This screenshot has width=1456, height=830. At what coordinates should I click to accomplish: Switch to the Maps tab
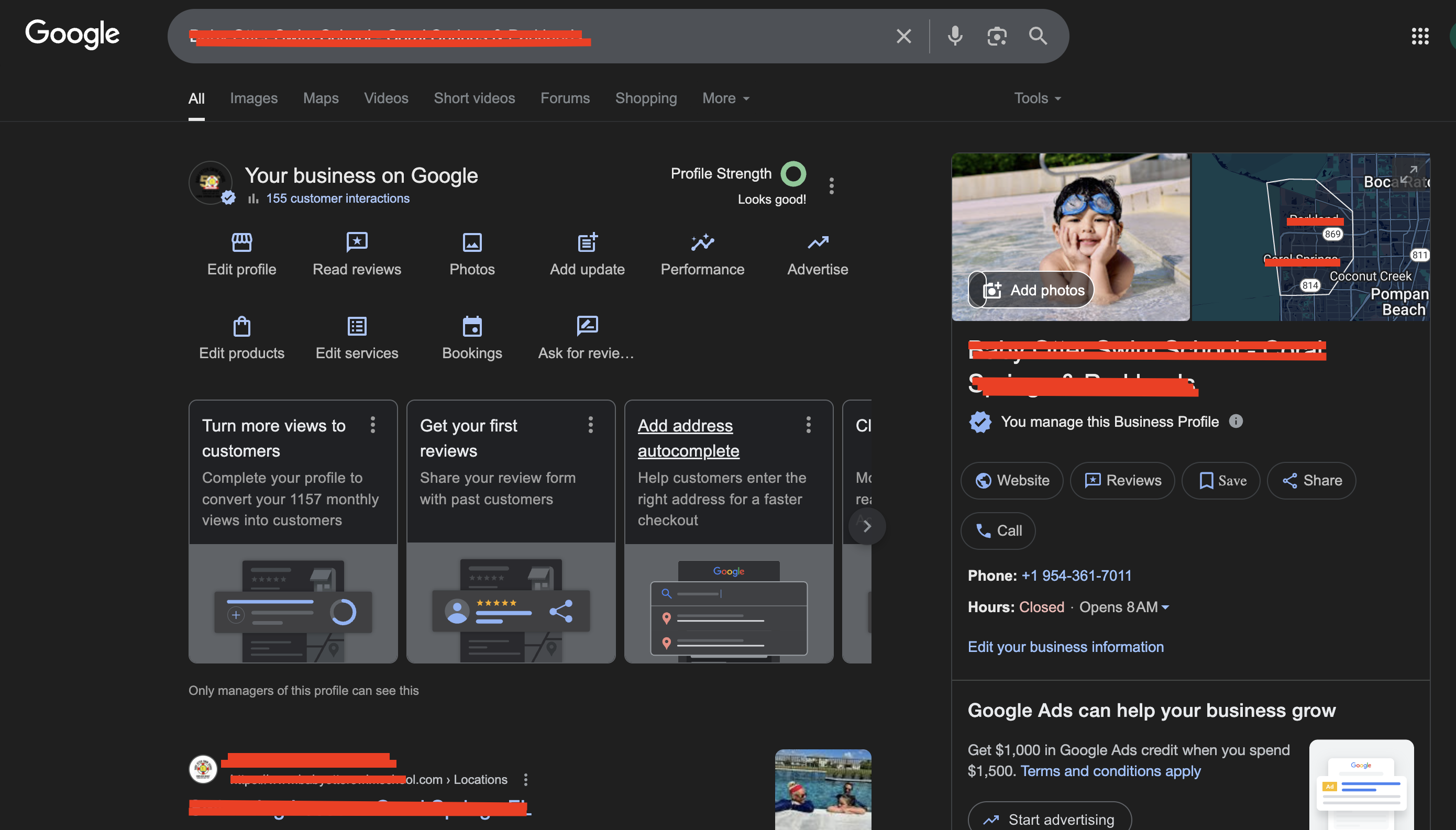321,98
